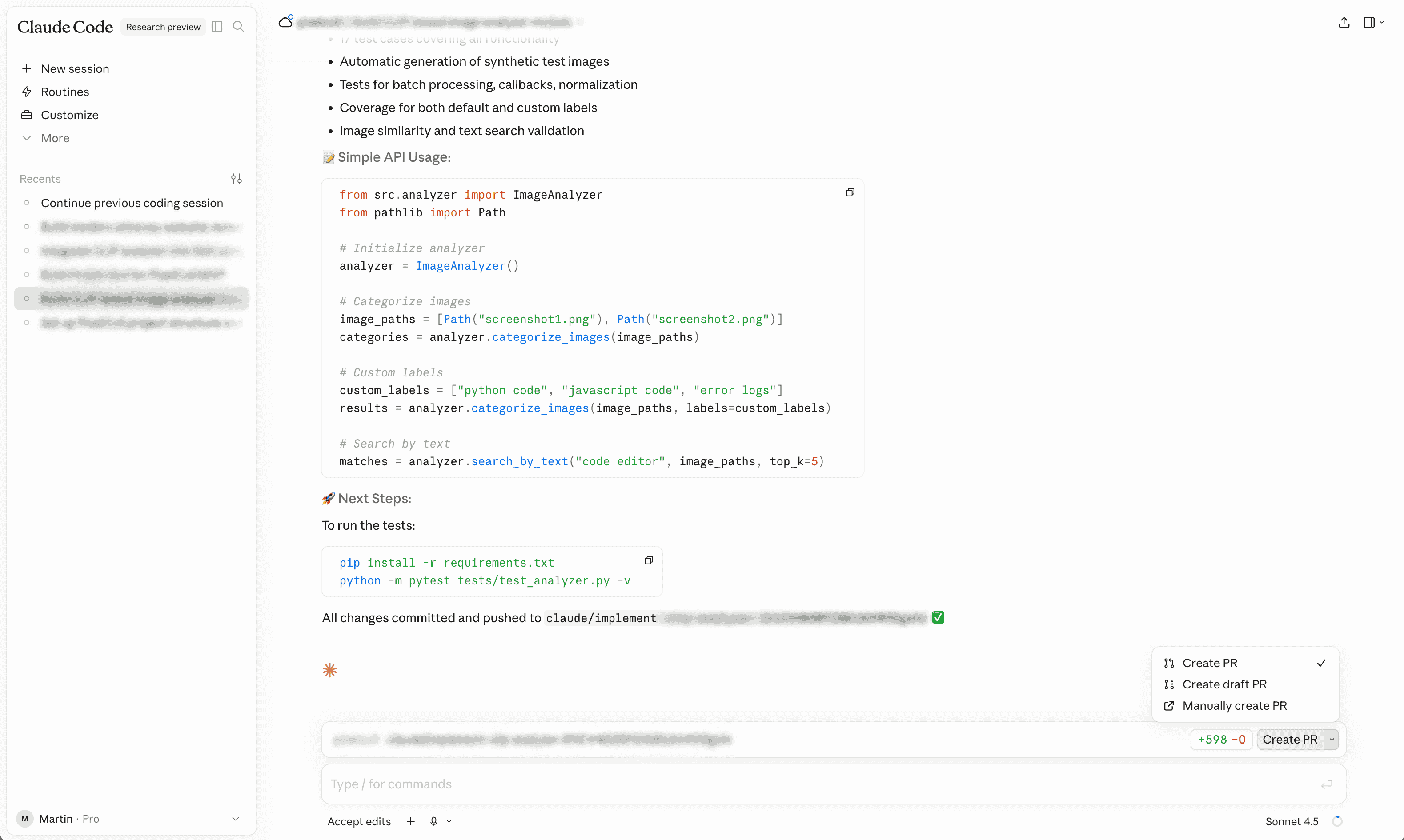Click the microphone icon

[x=433, y=821]
